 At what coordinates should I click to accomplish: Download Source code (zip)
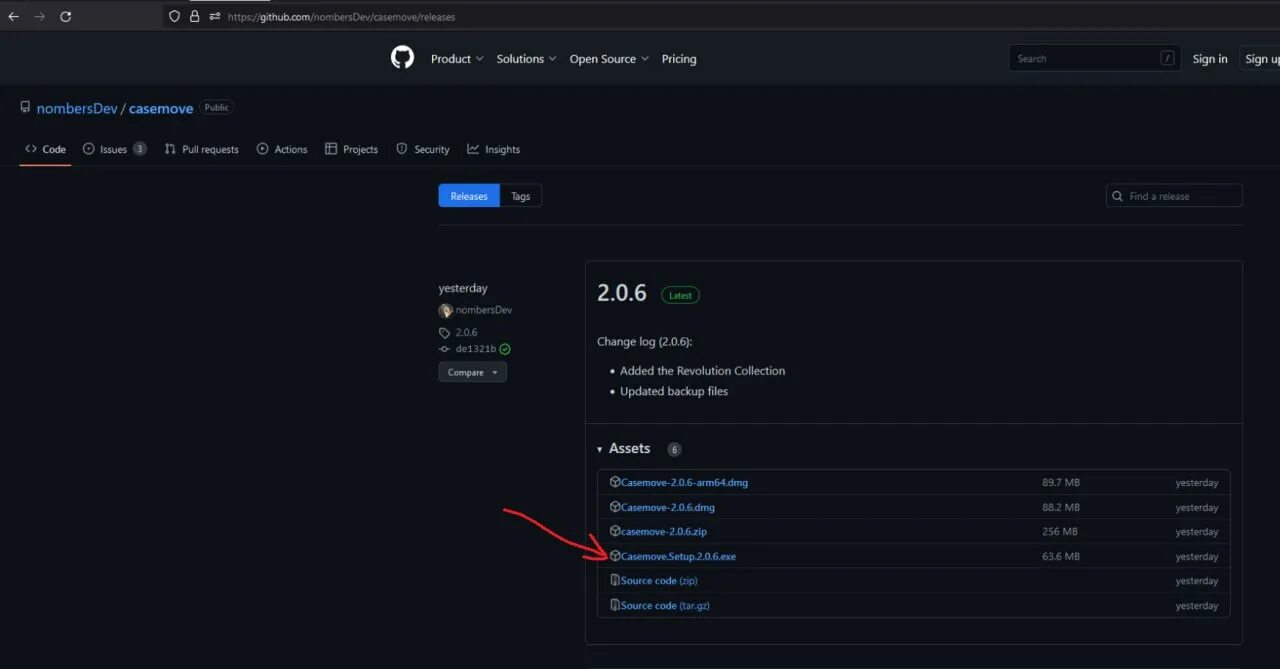(659, 580)
